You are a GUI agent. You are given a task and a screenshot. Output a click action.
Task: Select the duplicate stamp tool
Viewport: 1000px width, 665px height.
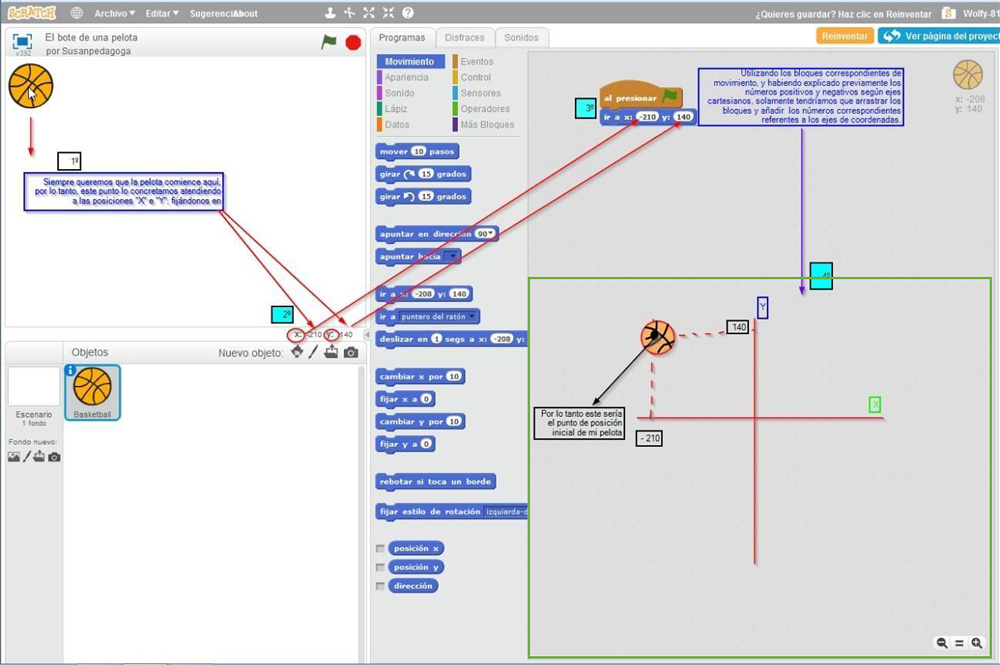(331, 13)
